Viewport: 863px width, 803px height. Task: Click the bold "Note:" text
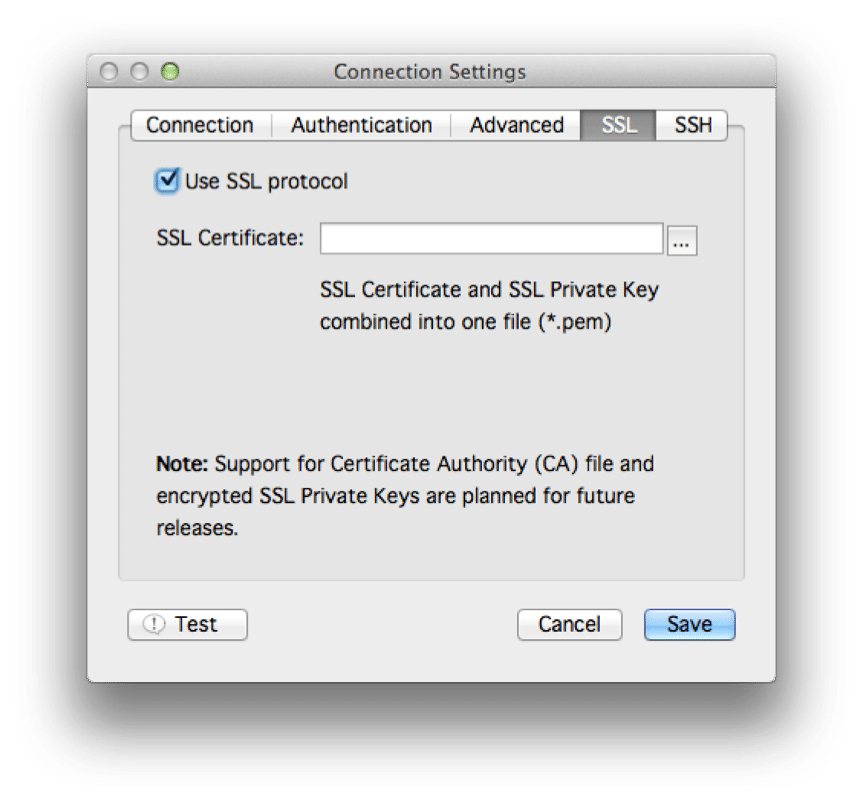coord(182,464)
